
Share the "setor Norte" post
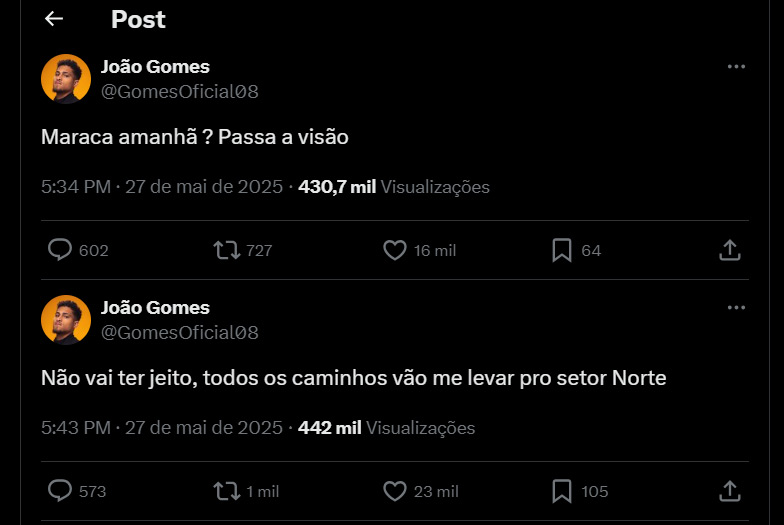(x=730, y=491)
